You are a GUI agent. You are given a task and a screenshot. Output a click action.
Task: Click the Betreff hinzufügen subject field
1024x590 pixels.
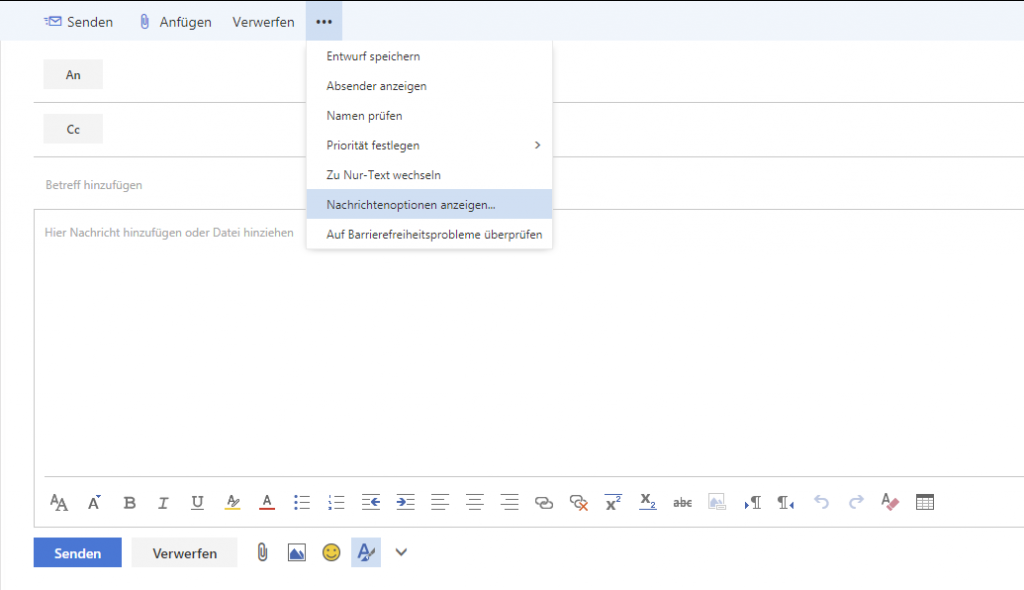pyautogui.click(x=300, y=185)
